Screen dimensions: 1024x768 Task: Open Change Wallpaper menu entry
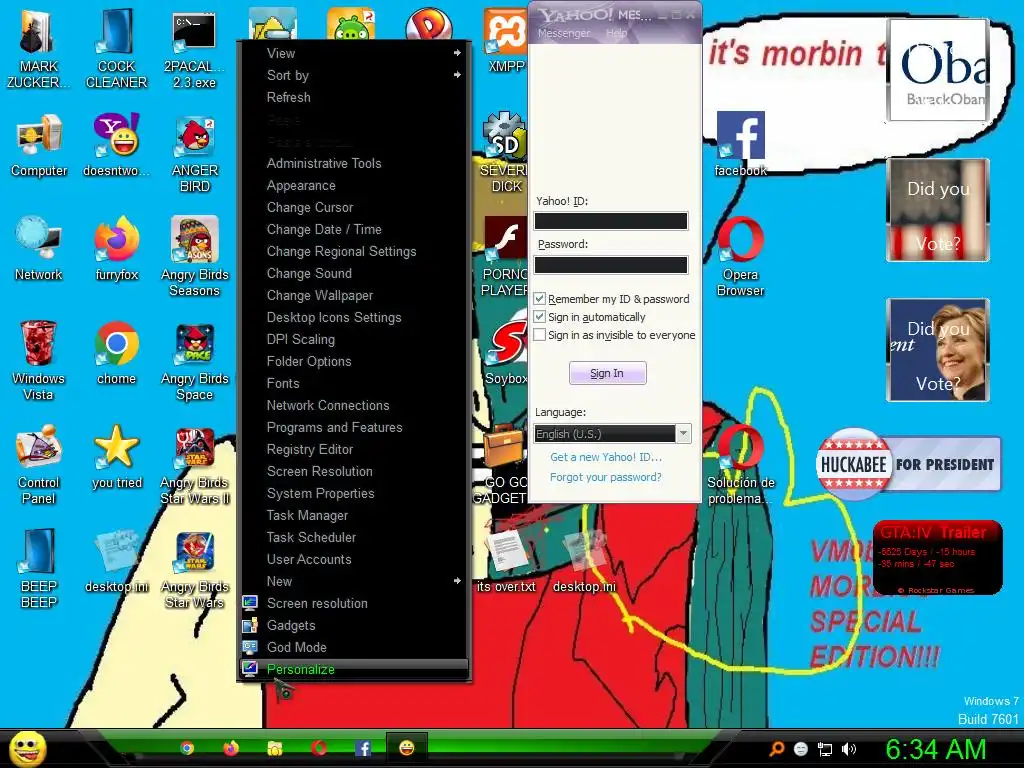point(354,295)
